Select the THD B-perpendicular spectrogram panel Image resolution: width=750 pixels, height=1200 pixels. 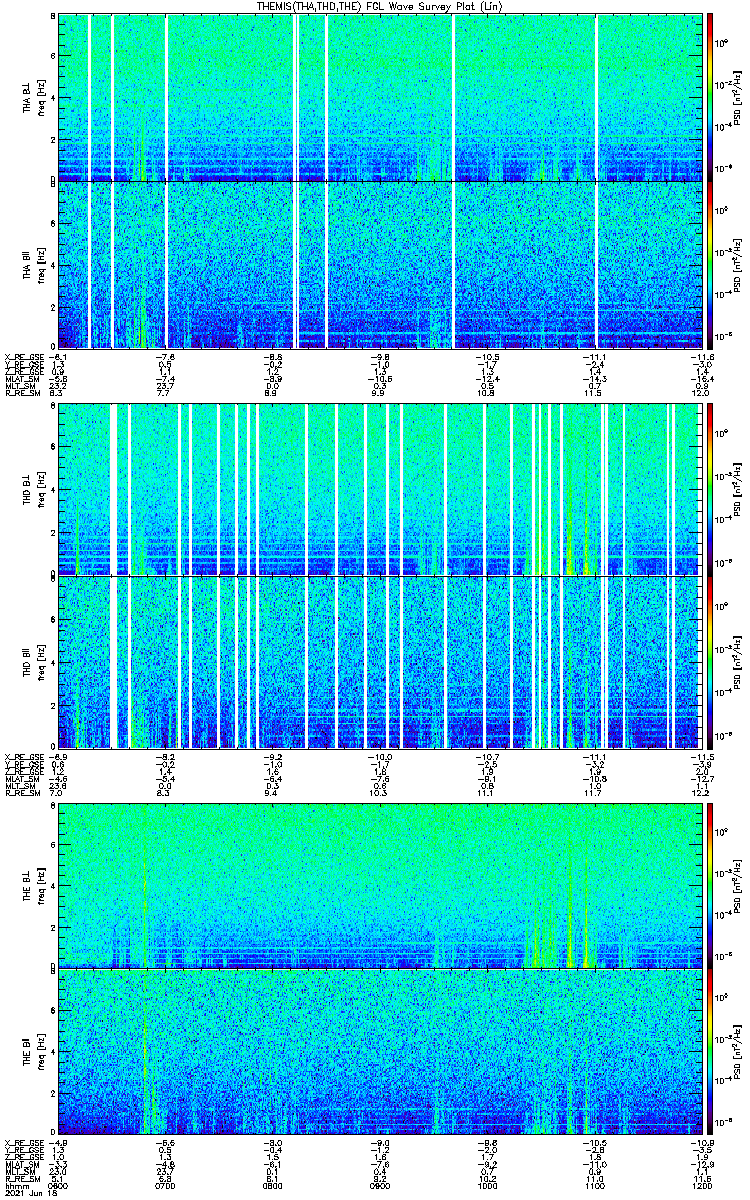click(380, 489)
